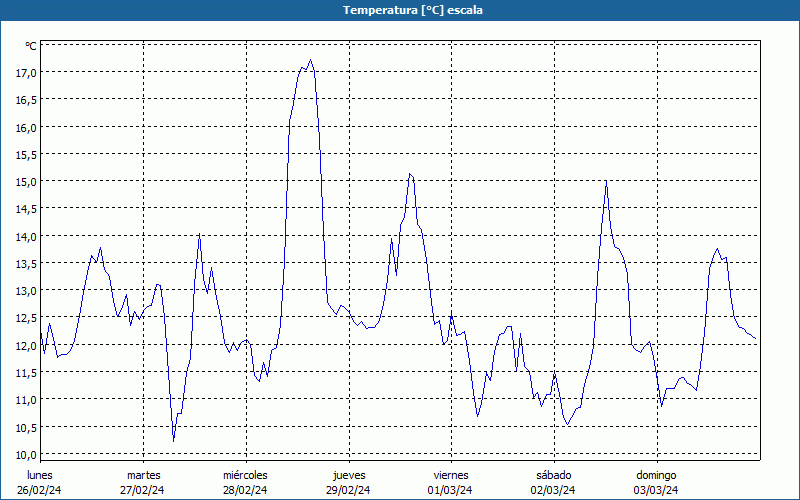Select the 11,5 y-axis label
Viewport: 800px width, 500px height.
coord(26,373)
